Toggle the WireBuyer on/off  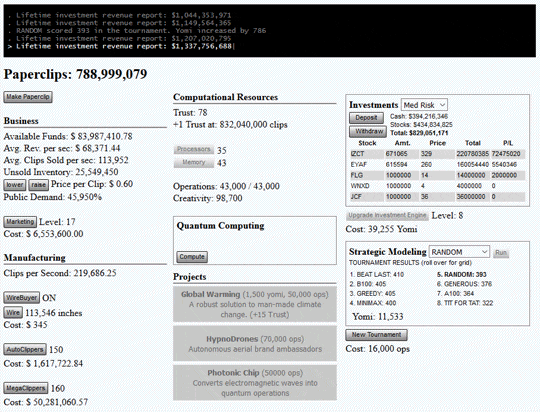coord(21,298)
